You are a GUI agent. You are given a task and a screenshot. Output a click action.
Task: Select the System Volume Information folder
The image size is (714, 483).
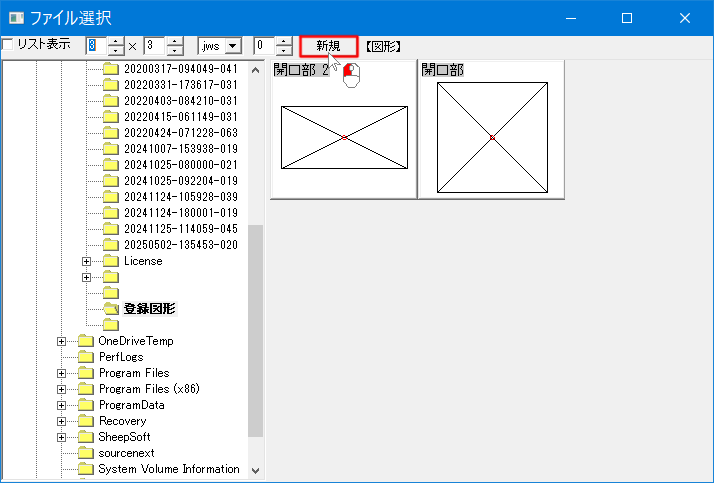click(169, 469)
